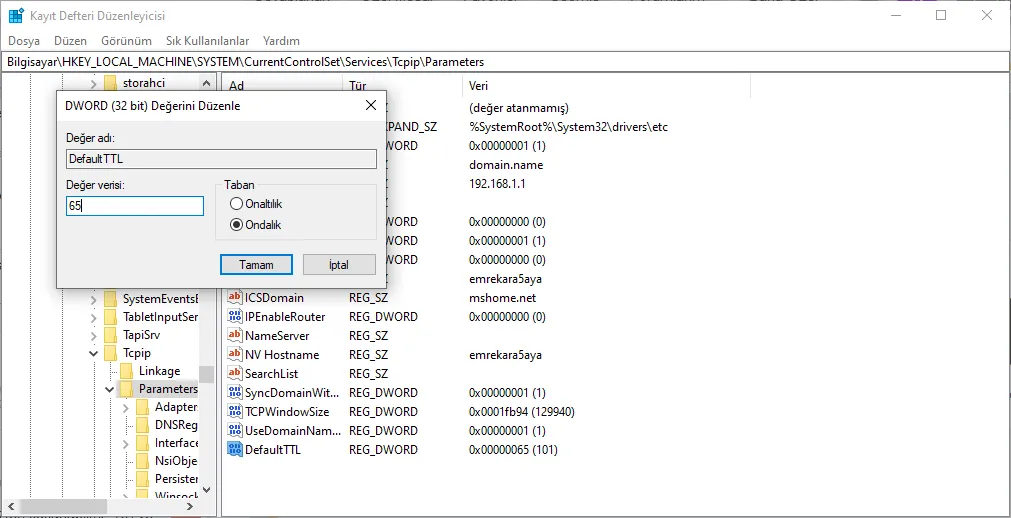
Task: Click the Değer verisi input field
Action: [x=134, y=206]
